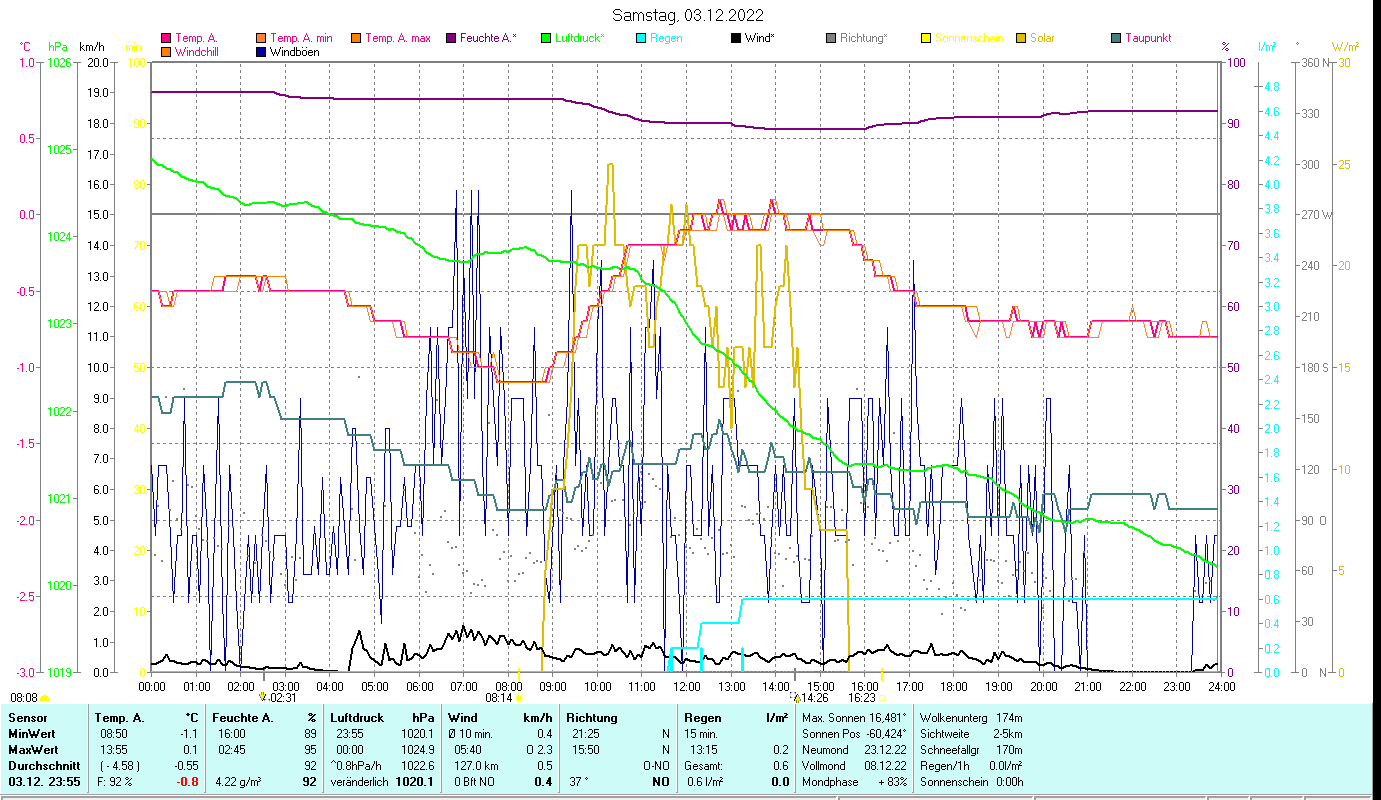
Task: Click the O-NO direction average
Action: [x=656, y=766]
